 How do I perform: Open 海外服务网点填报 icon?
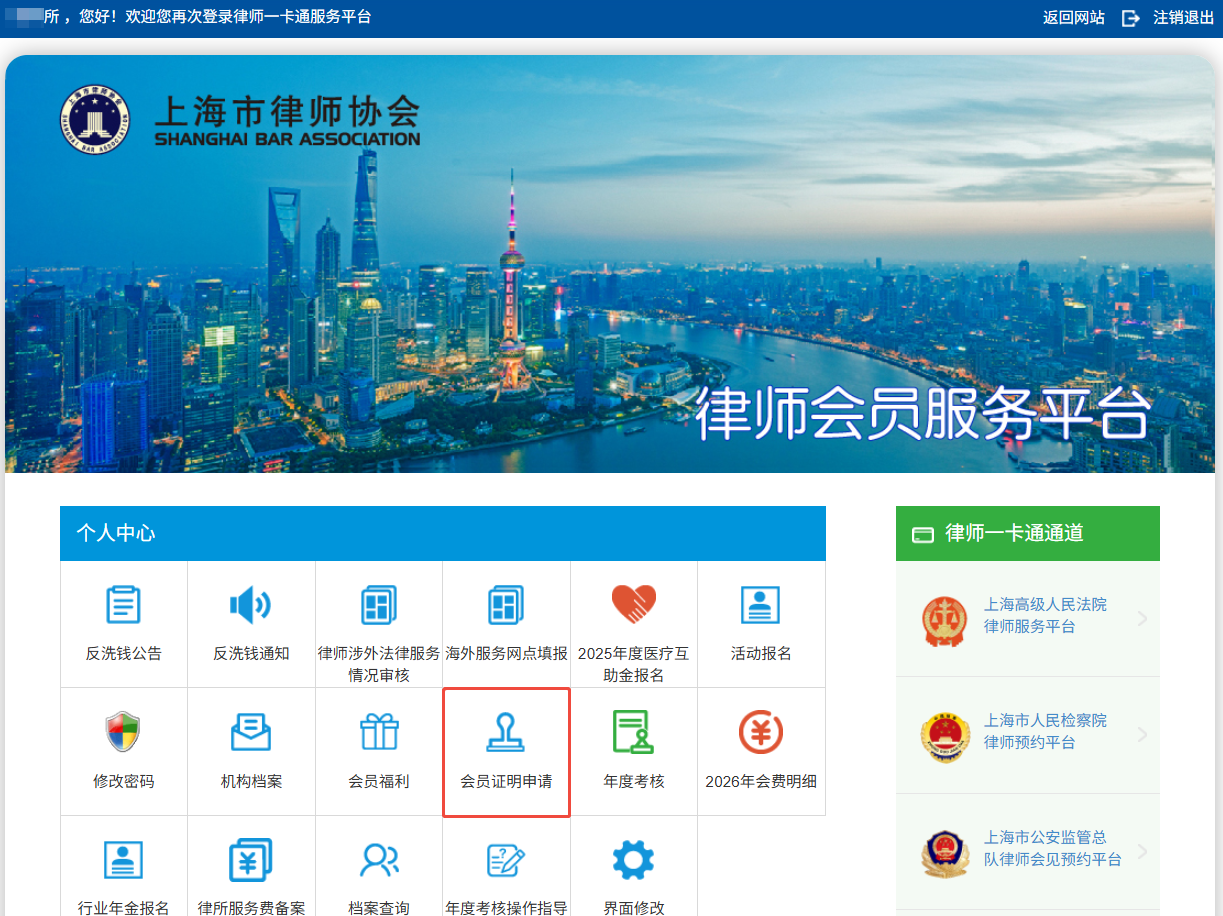pyautogui.click(x=506, y=605)
